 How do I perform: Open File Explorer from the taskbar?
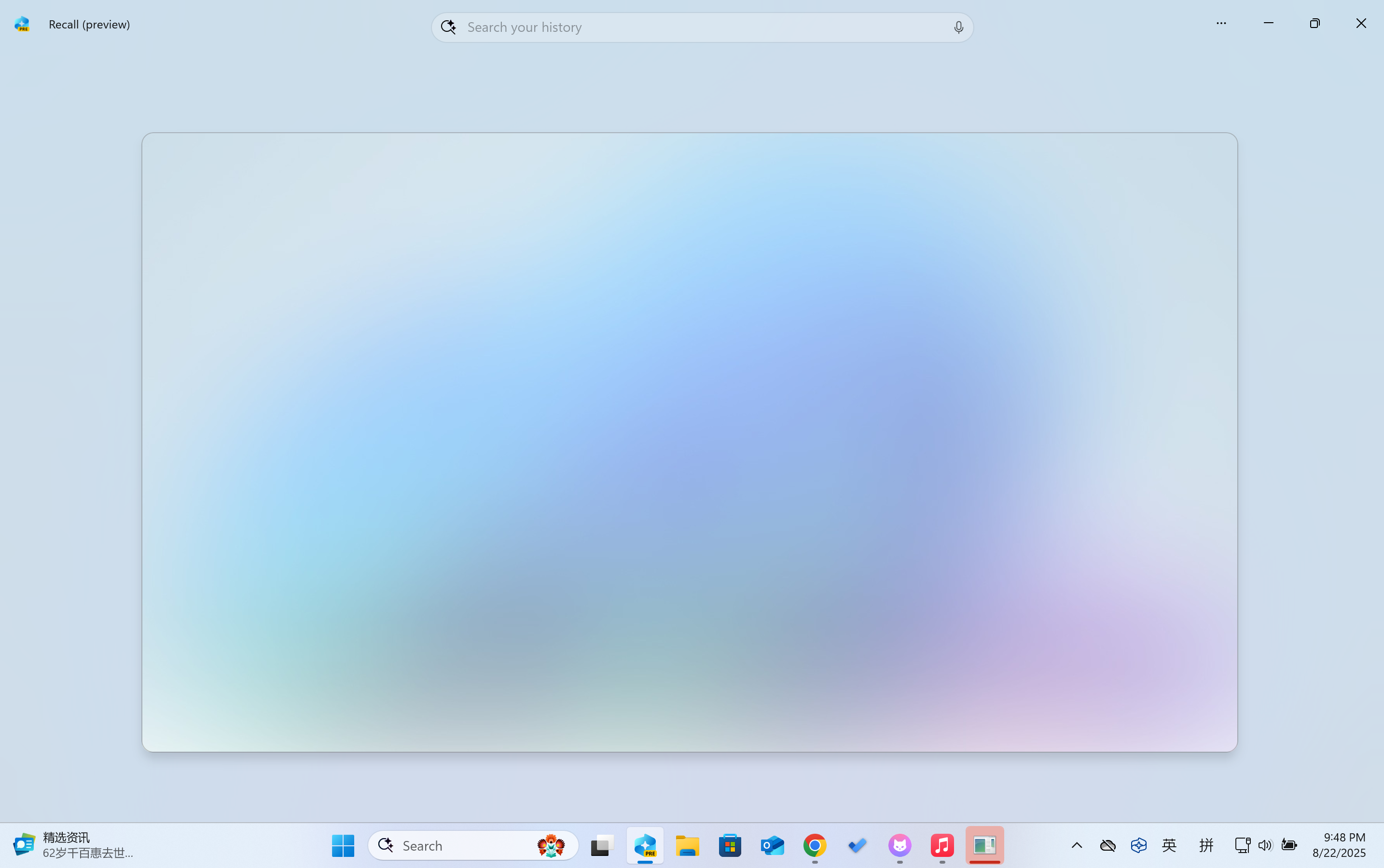click(687, 845)
